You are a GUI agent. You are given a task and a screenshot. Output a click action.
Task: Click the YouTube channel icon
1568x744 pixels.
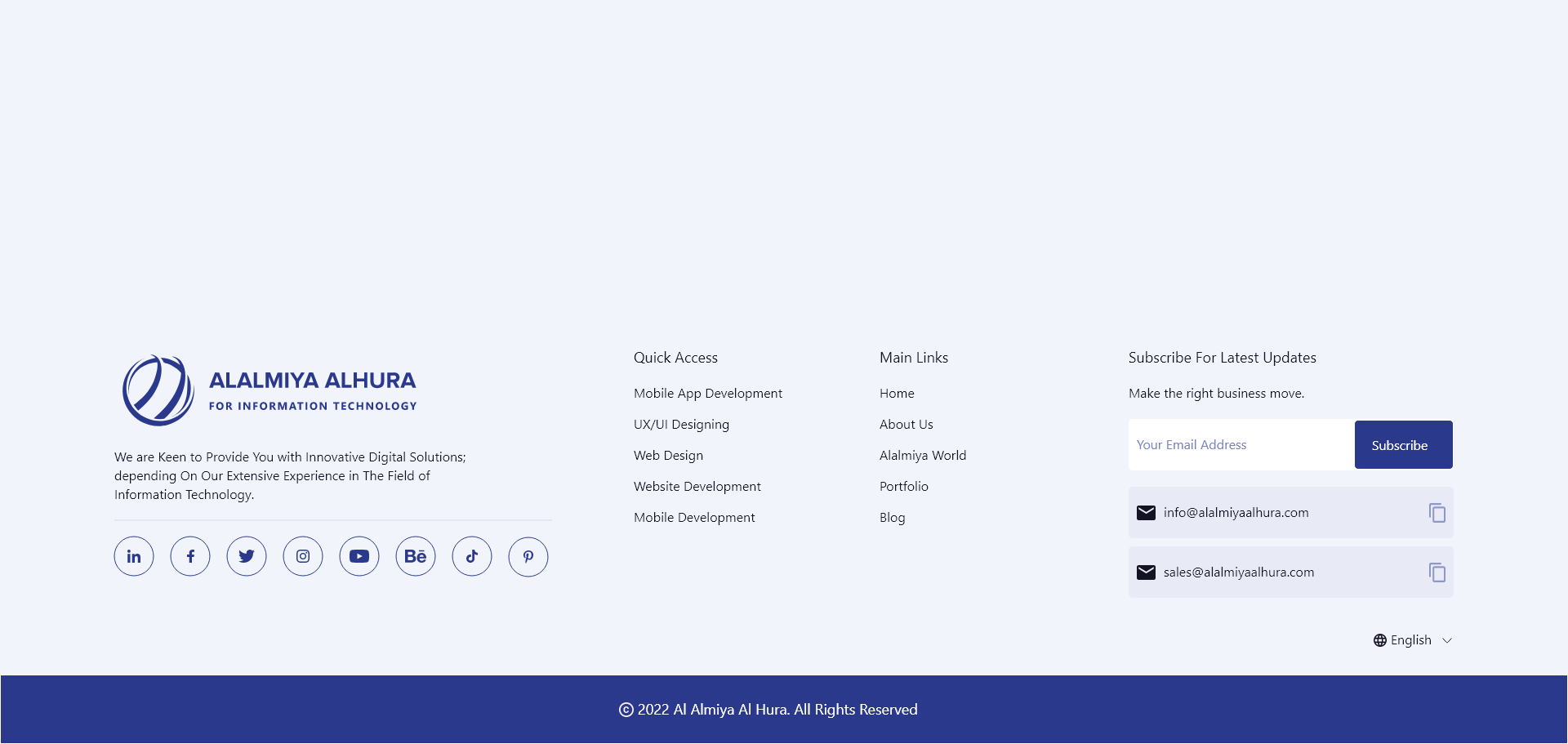(359, 557)
